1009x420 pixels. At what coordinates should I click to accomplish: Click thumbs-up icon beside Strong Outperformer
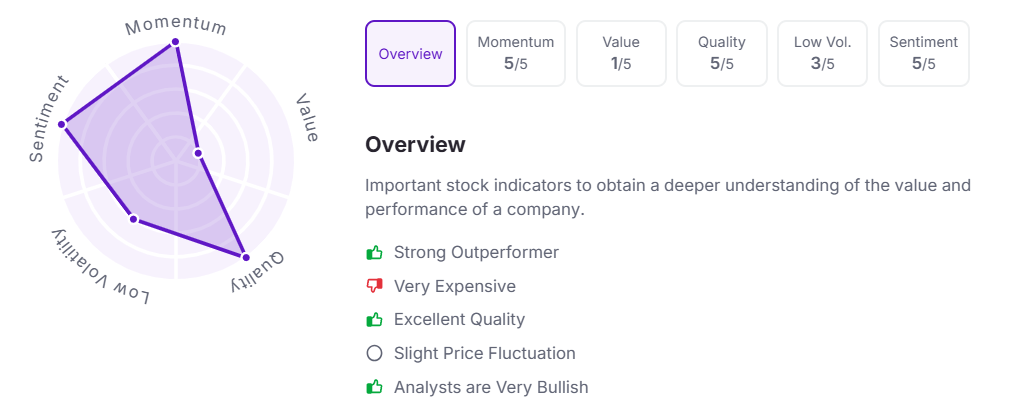[x=375, y=252]
